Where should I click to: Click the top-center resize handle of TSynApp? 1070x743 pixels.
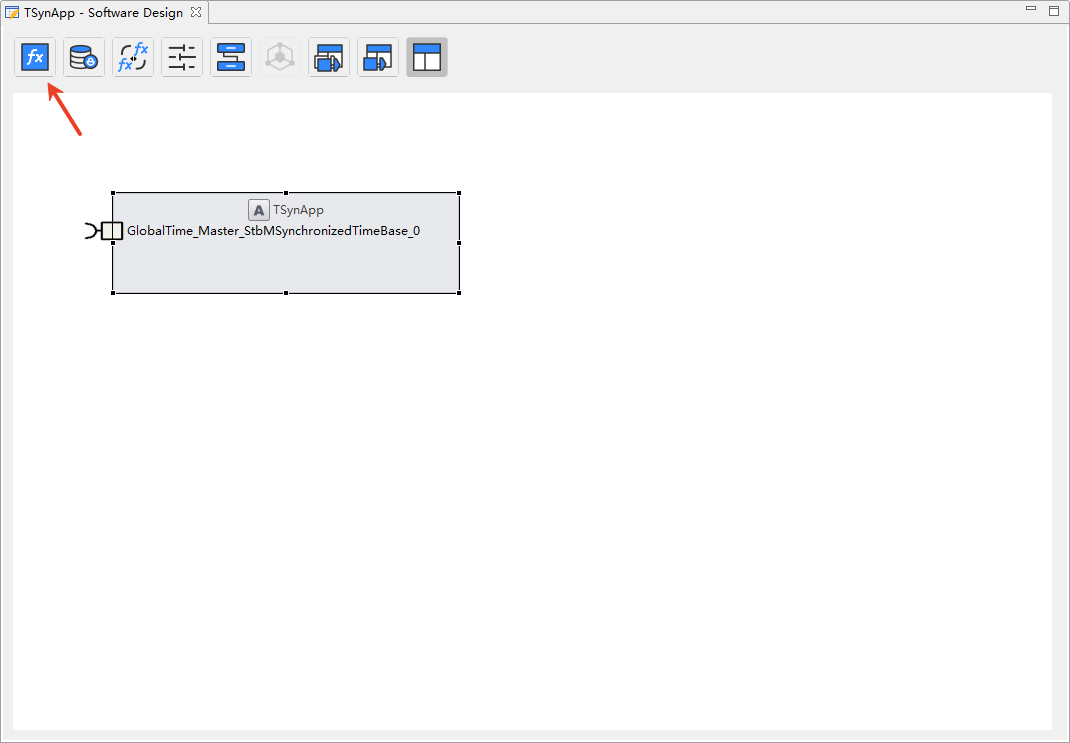pyautogui.click(x=286, y=193)
